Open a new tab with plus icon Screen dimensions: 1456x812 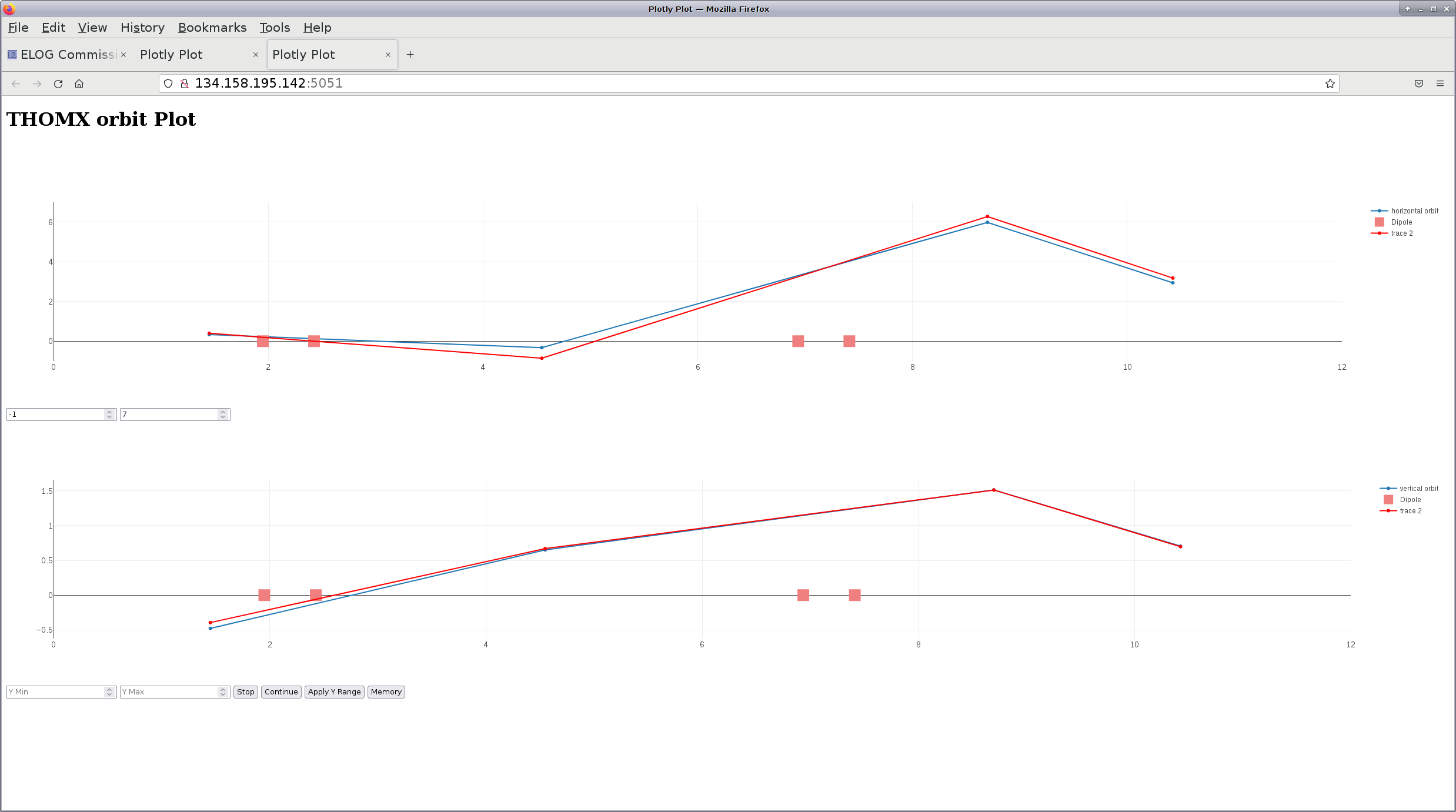tap(410, 55)
